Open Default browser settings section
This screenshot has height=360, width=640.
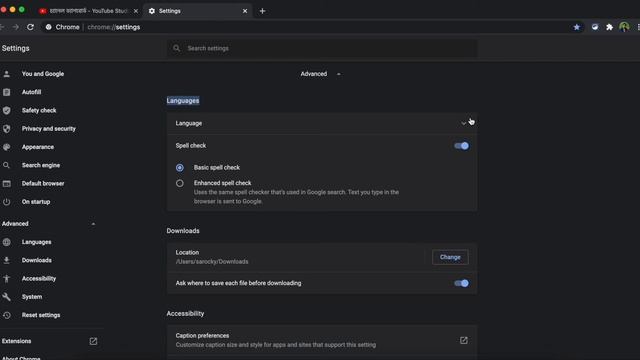pos(43,184)
